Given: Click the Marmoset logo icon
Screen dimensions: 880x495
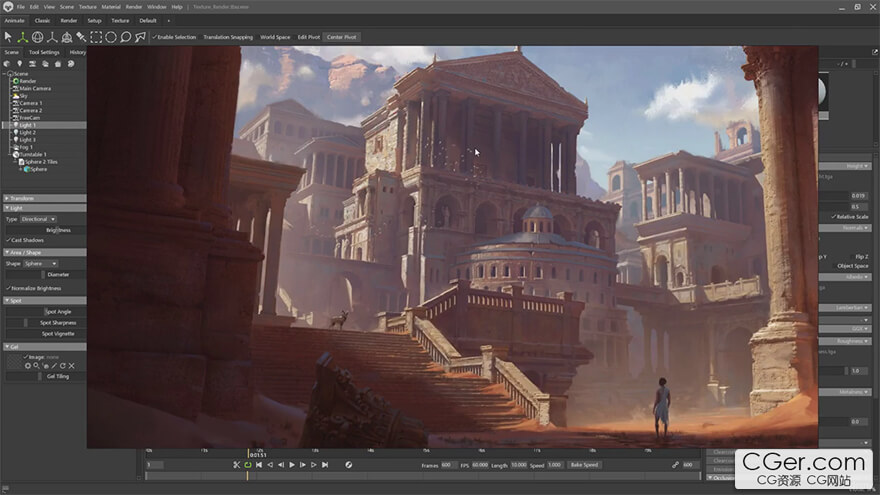Looking at the screenshot, I should pyautogui.click(x=8, y=7).
